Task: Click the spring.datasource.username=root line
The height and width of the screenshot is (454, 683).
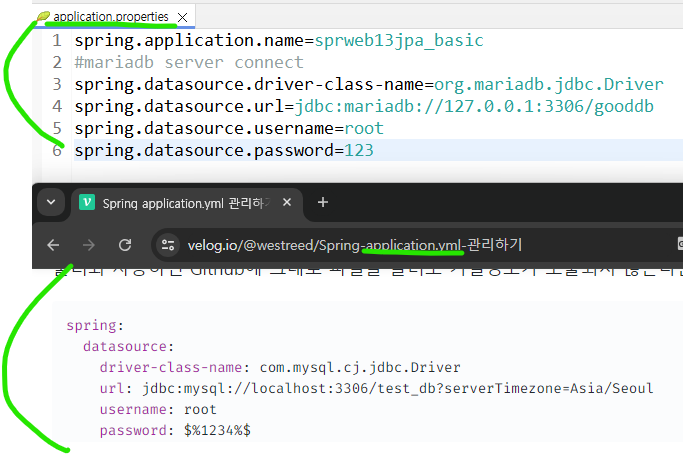Action: 229,129
